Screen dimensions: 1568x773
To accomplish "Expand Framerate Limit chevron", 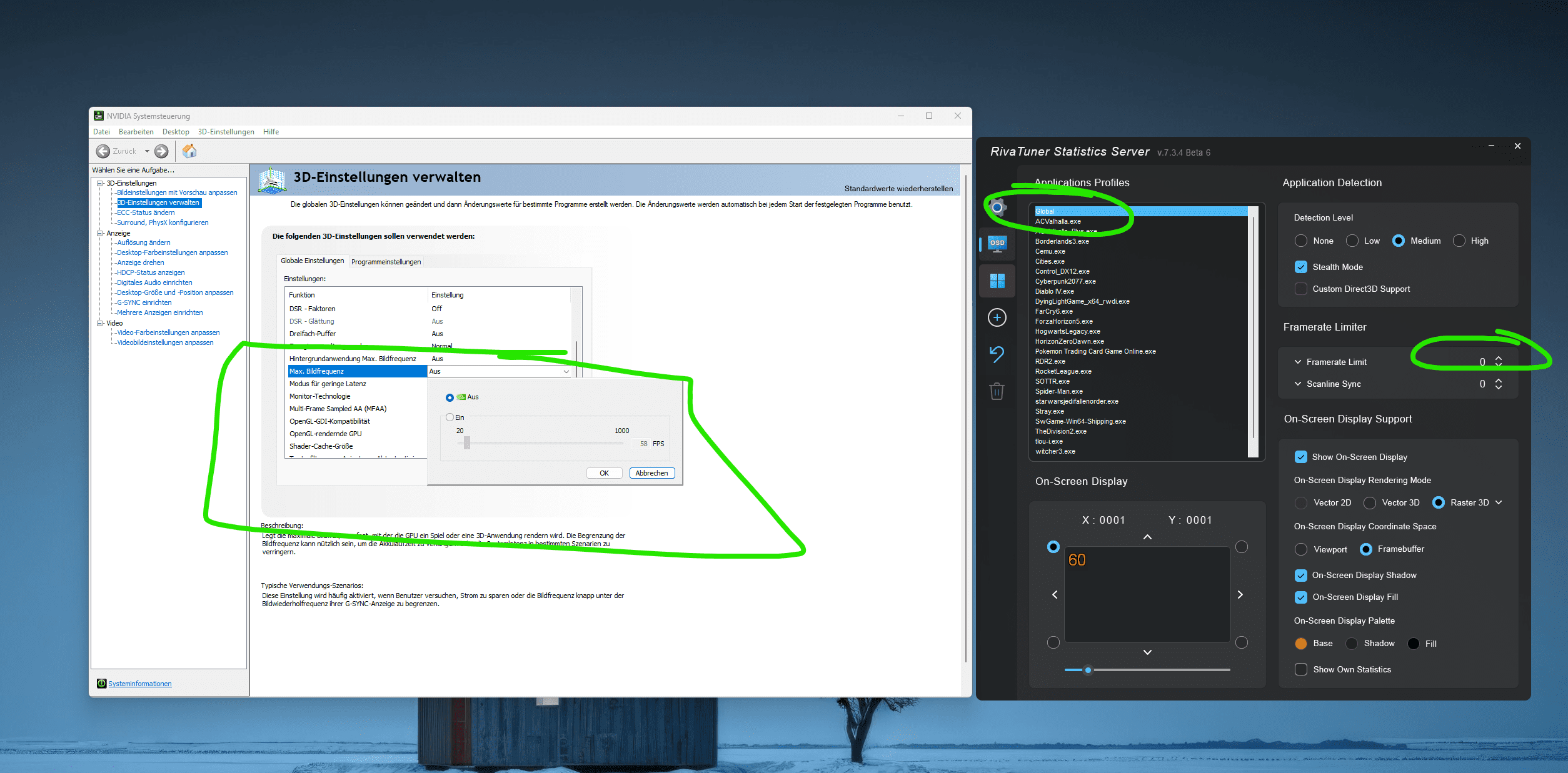I will pos(1298,362).
